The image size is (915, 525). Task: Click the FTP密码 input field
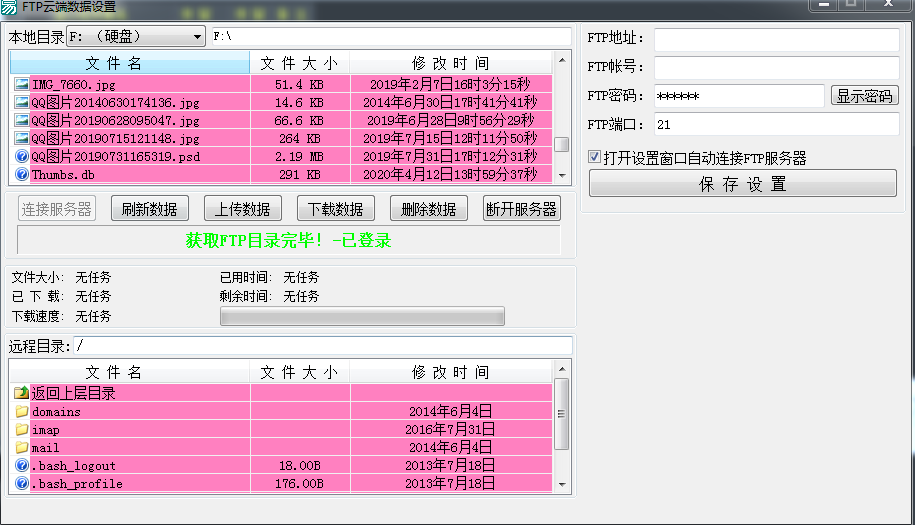739,96
